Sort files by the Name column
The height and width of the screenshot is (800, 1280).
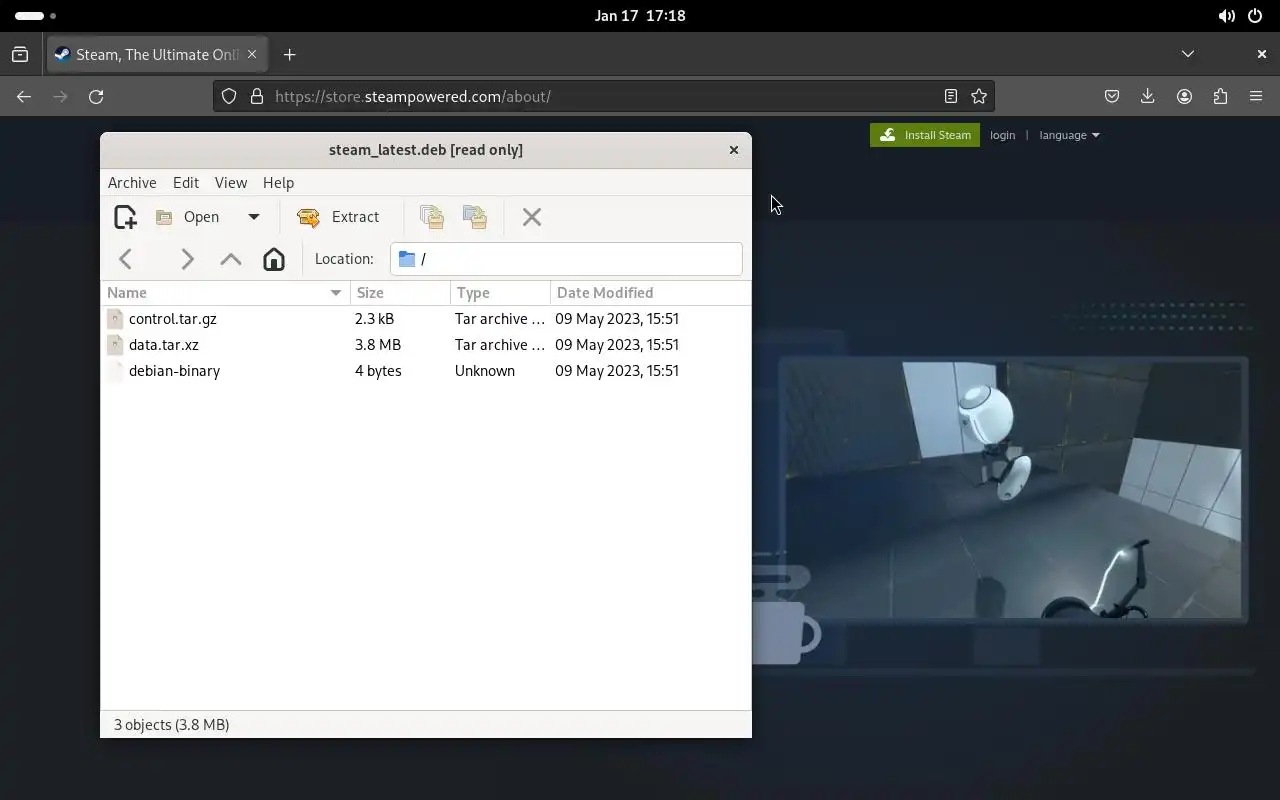tap(226, 293)
